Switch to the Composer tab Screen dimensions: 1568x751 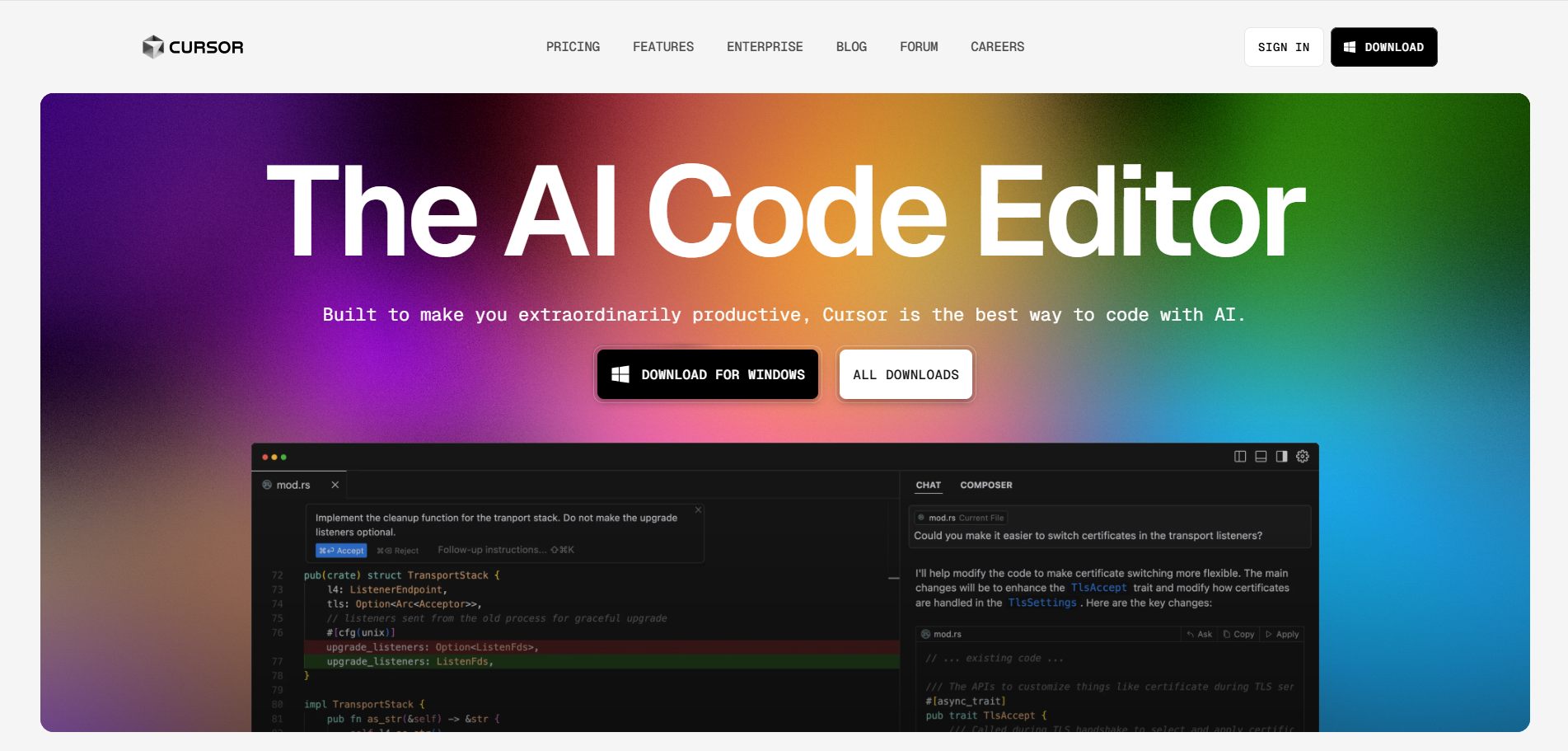[986, 486]
